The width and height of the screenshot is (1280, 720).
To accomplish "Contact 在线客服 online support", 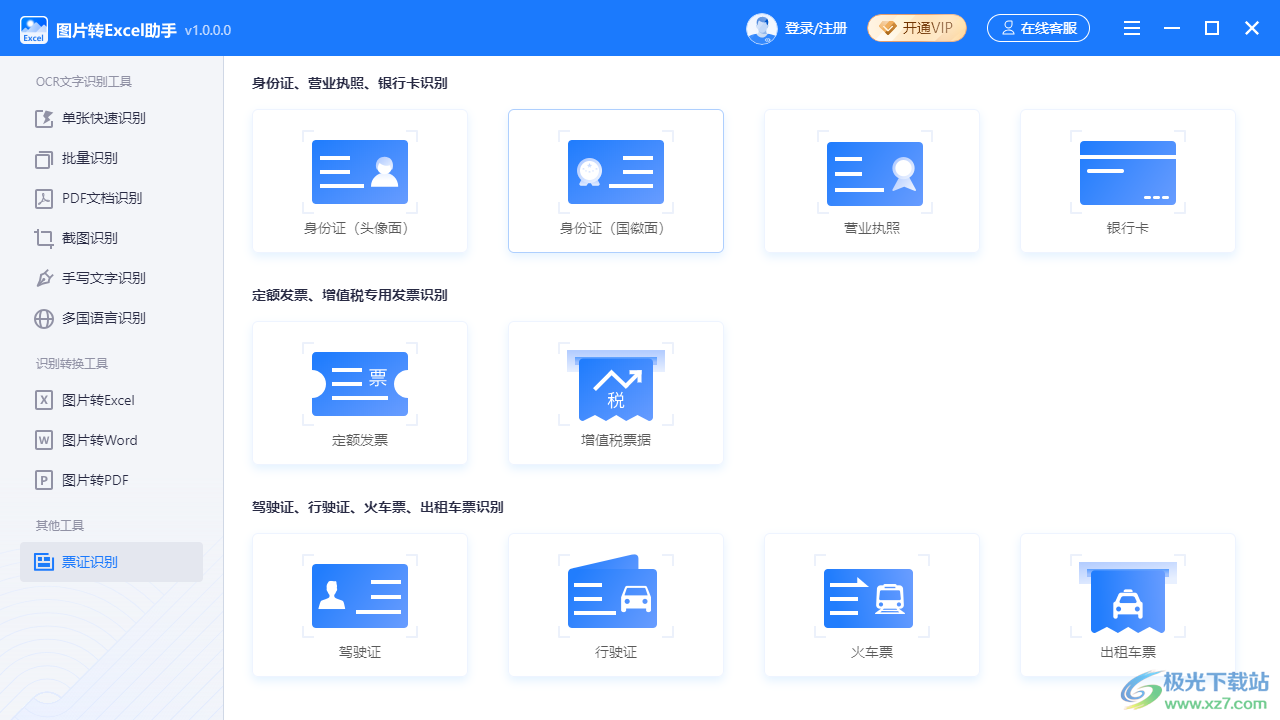I will pos(1038,28).
